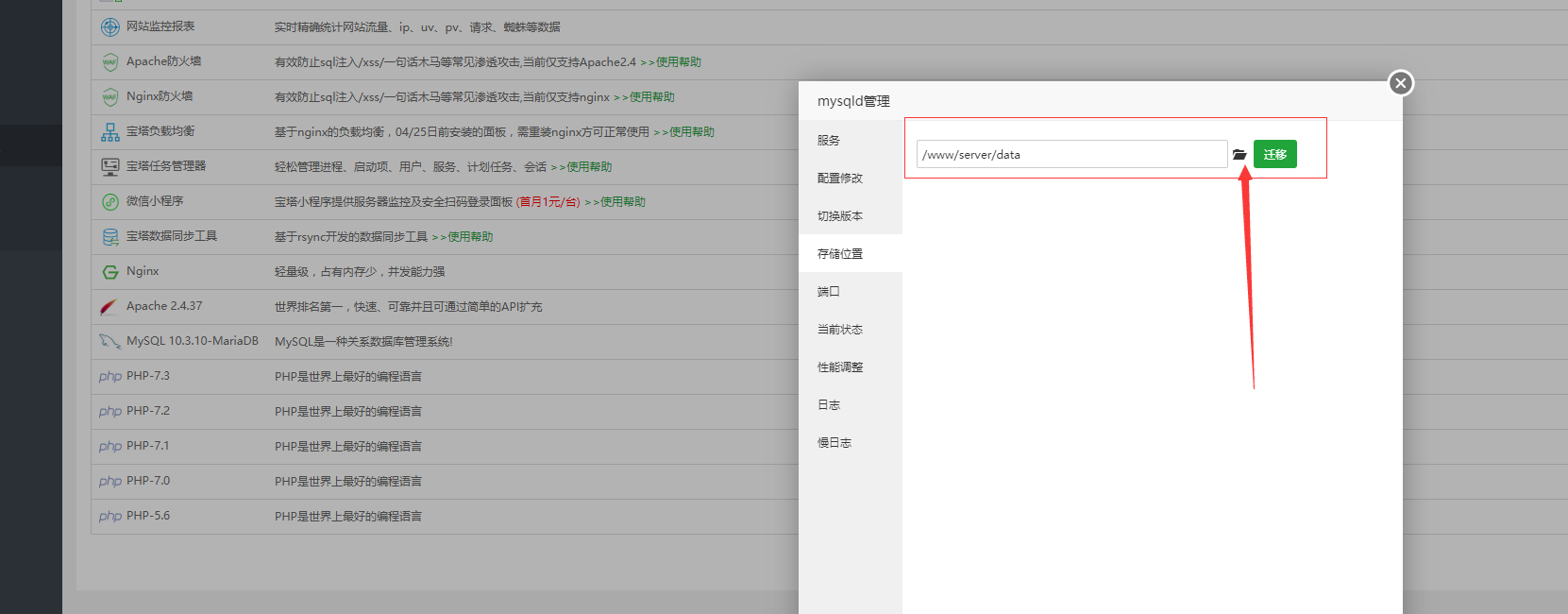Click the php icon beside PHP-5.6
The image size is (1568, 614).
(110, 516)
